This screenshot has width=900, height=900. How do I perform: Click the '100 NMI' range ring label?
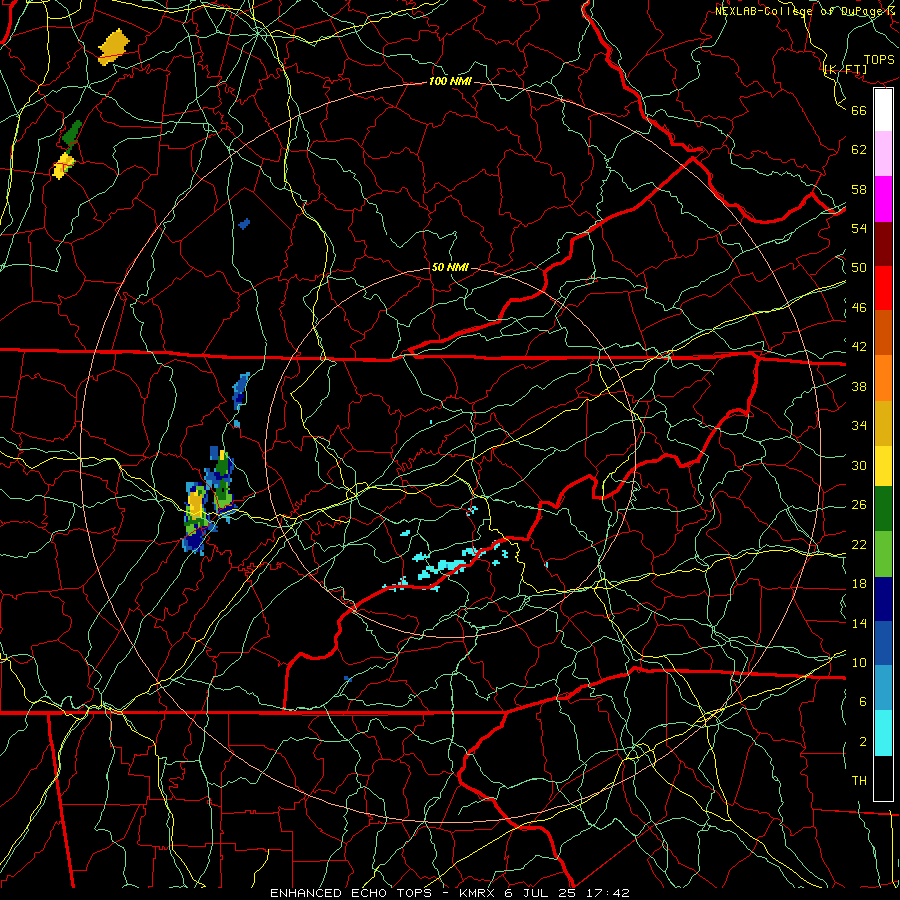[450, 82]
